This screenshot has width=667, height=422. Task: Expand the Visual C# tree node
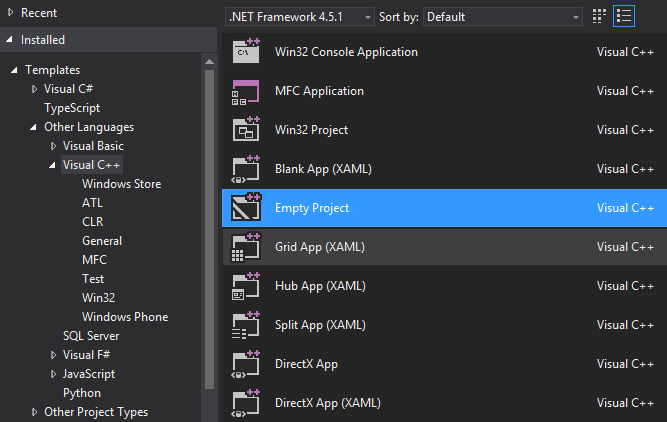(x=35, y=89)
